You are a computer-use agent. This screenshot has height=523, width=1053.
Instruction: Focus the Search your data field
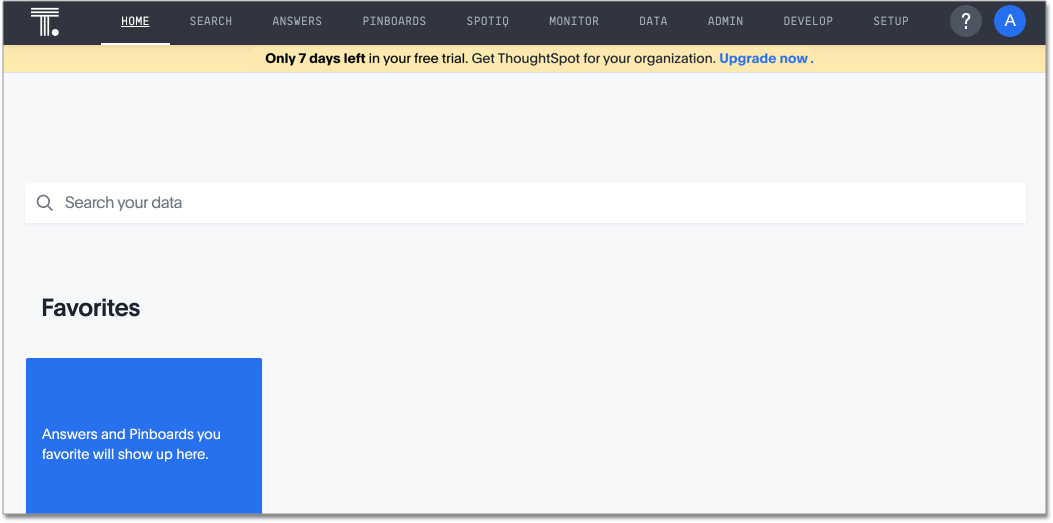pyautogui.click(x=540, y=203)
